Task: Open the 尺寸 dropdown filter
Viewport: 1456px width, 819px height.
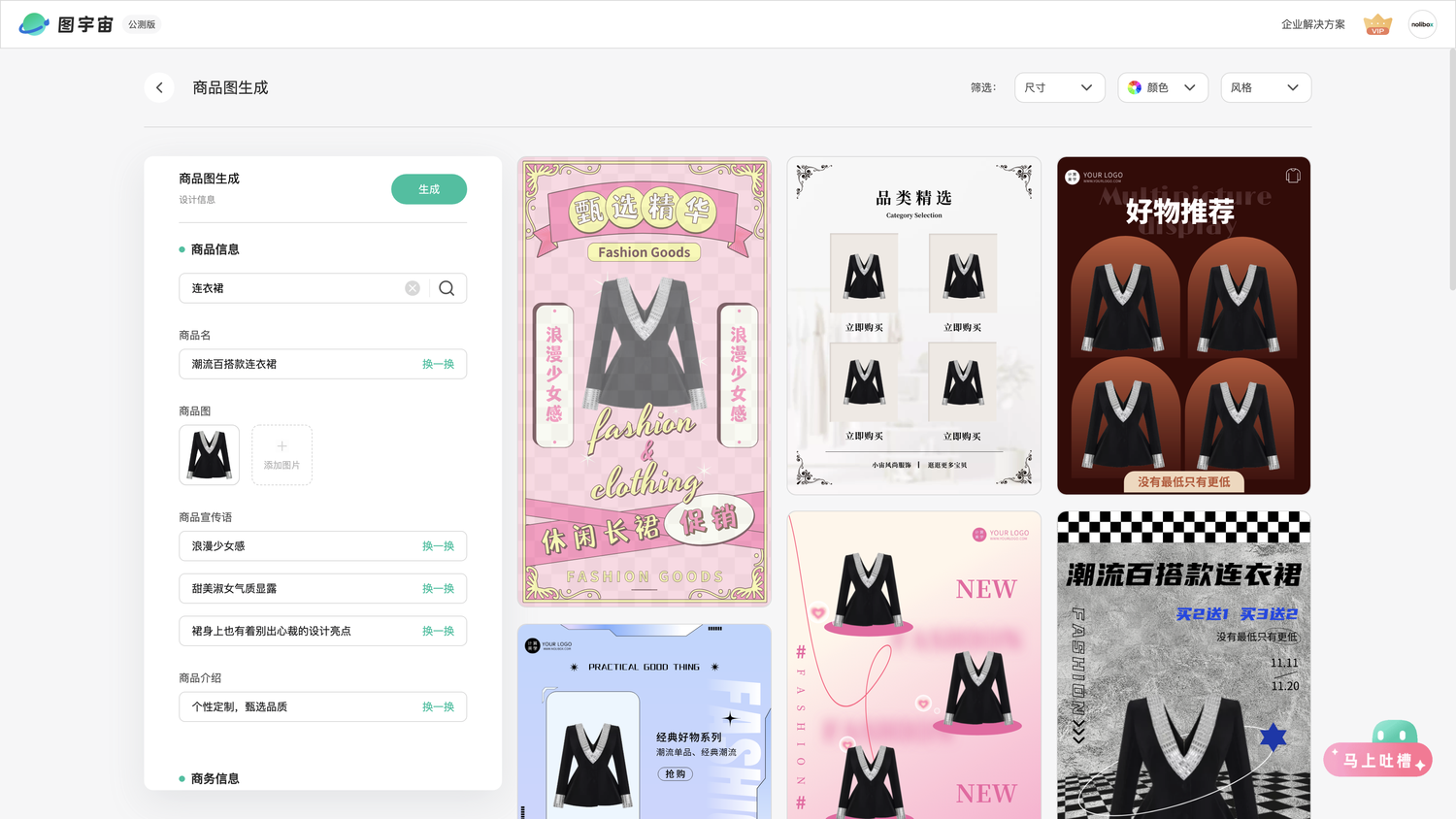Action: (x=1060, y=87)
